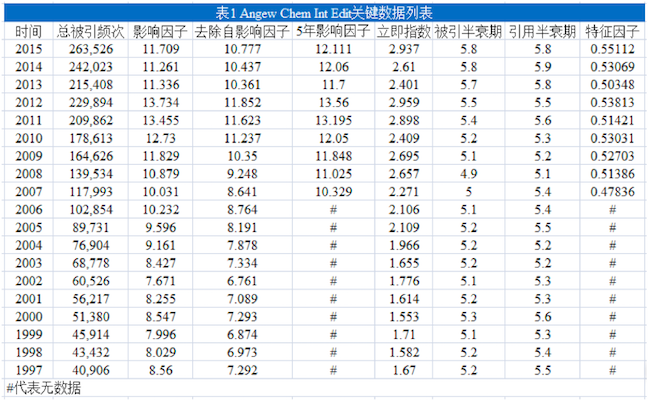Select the year cell 2004
This screenshot has height=401, width=650.
(29, 245)
